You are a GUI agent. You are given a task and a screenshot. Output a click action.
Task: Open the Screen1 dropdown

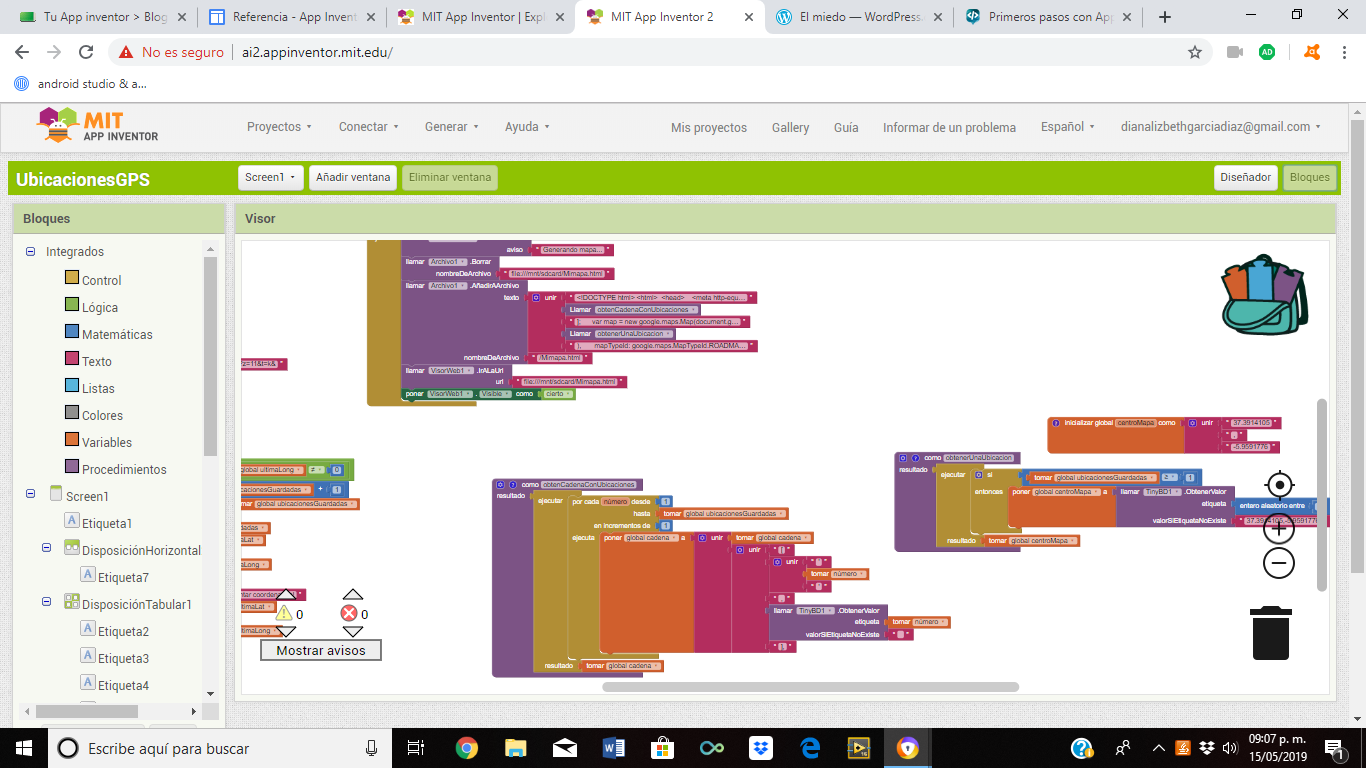271,177
